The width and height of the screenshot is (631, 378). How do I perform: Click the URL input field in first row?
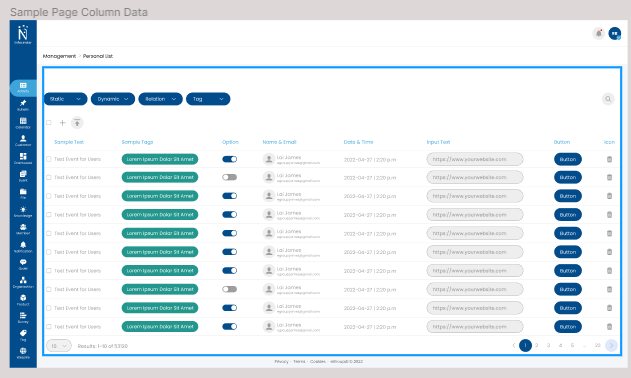[x=475, y=159]
